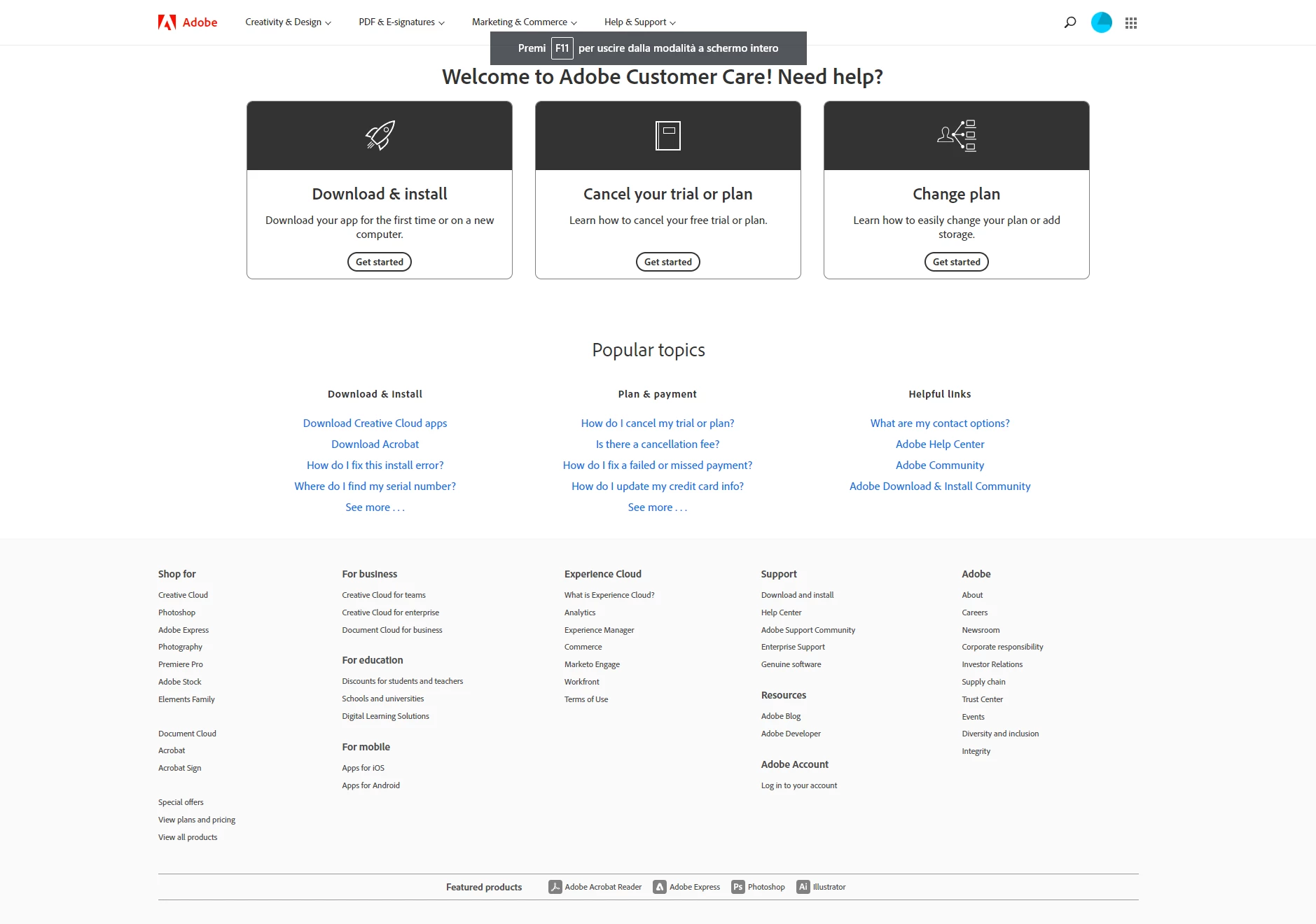1316x924 pixels.
Task: Open Terms of Use footer link
Action: click(x=586, y=699)
